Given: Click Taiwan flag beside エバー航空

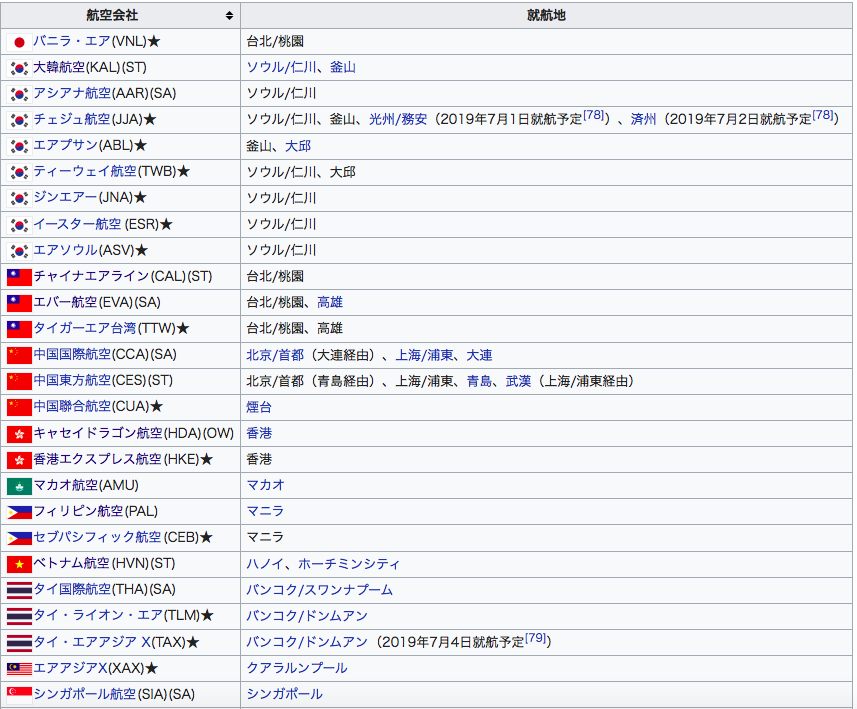Looking at the screenshot, I should (19, 303).
